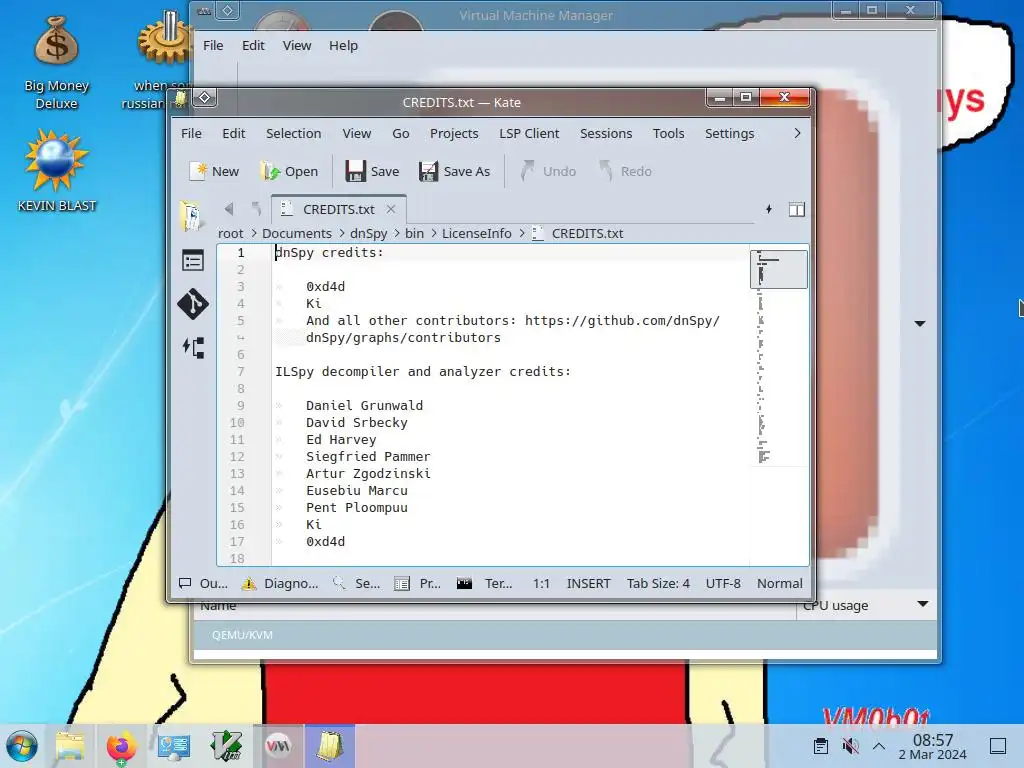Viewport: 1024px width, 768px height.
Task: Click the Open file toolbar button
Action: (x=289, y=171)
